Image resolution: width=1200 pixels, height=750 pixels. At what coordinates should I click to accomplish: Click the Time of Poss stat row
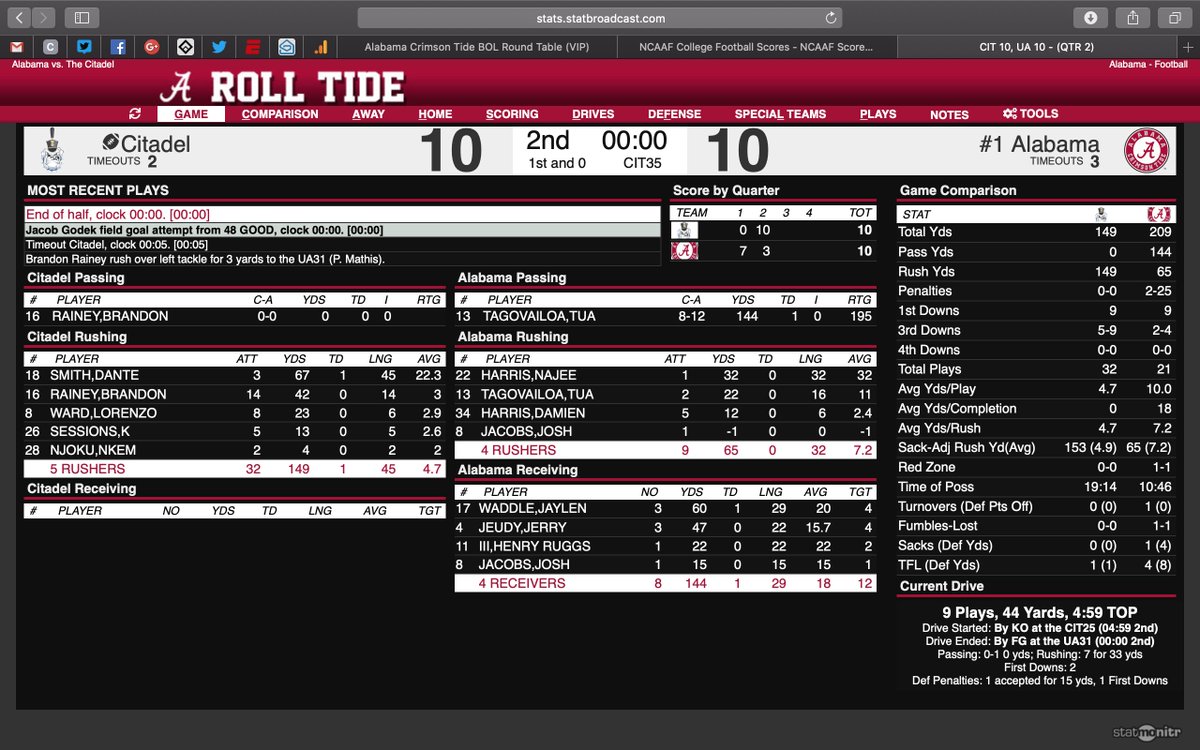(1037, 486)
